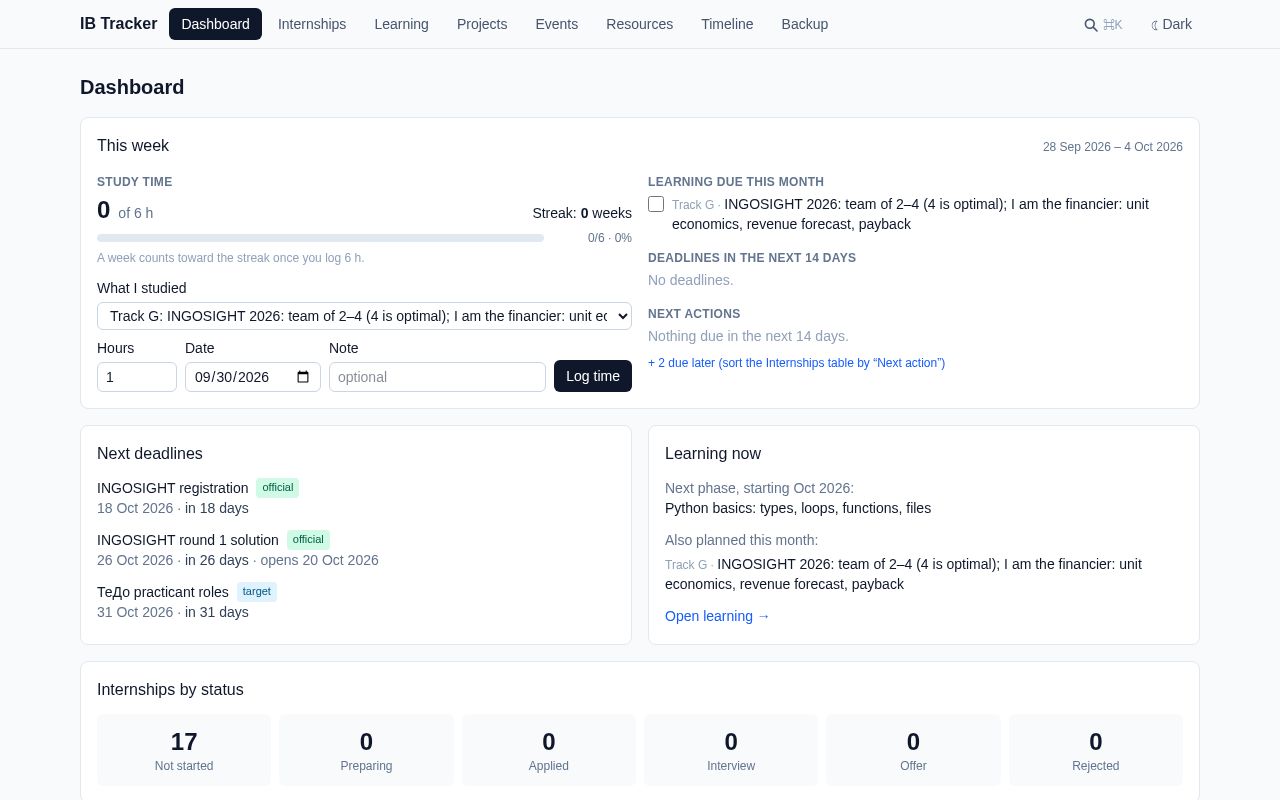Click the Log time button
Image resolution: width=1280 pixels, height=800 pixels.
coord(593,376)
